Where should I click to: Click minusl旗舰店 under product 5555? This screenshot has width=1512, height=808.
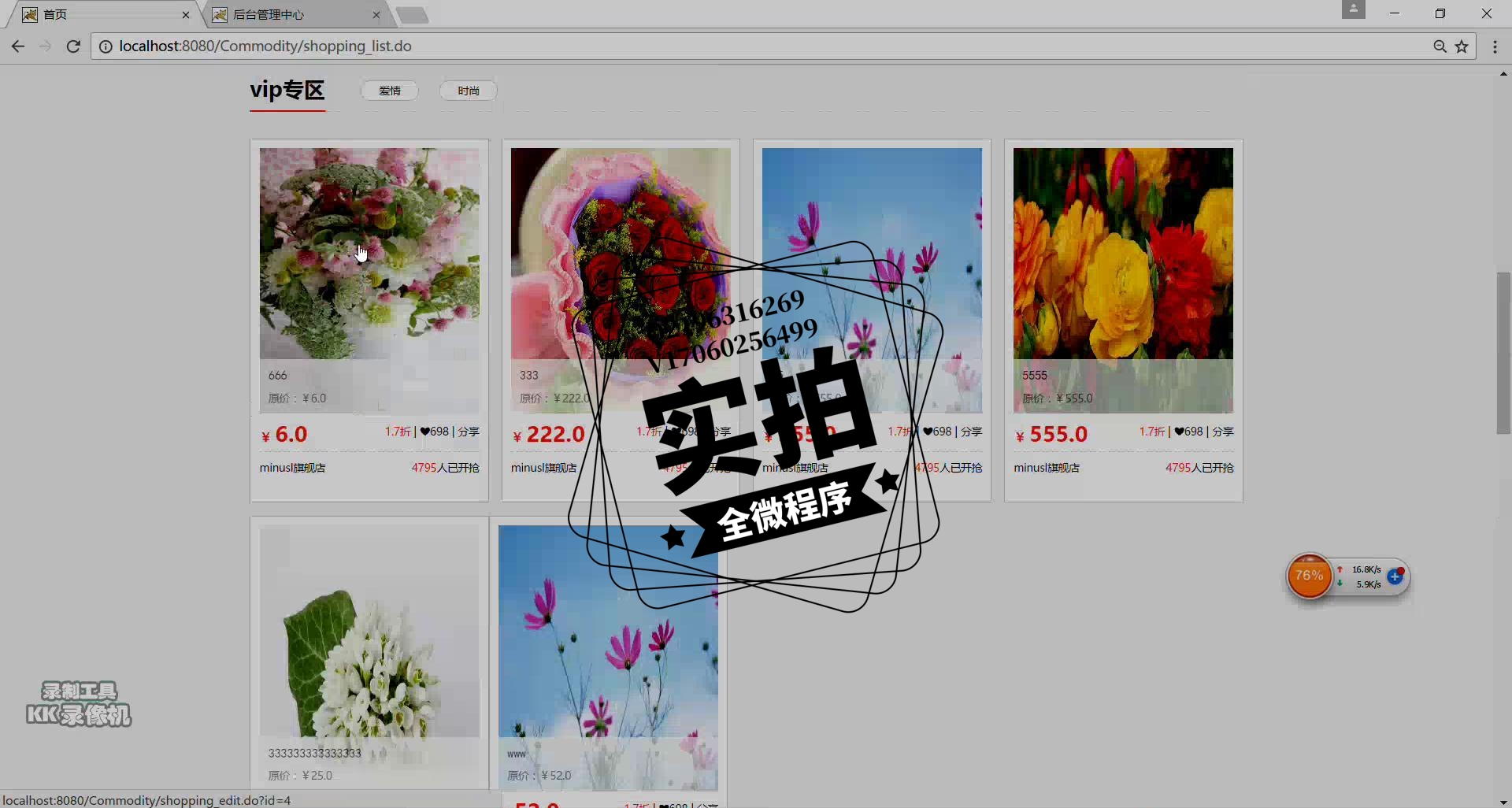tap(1047, 468)
